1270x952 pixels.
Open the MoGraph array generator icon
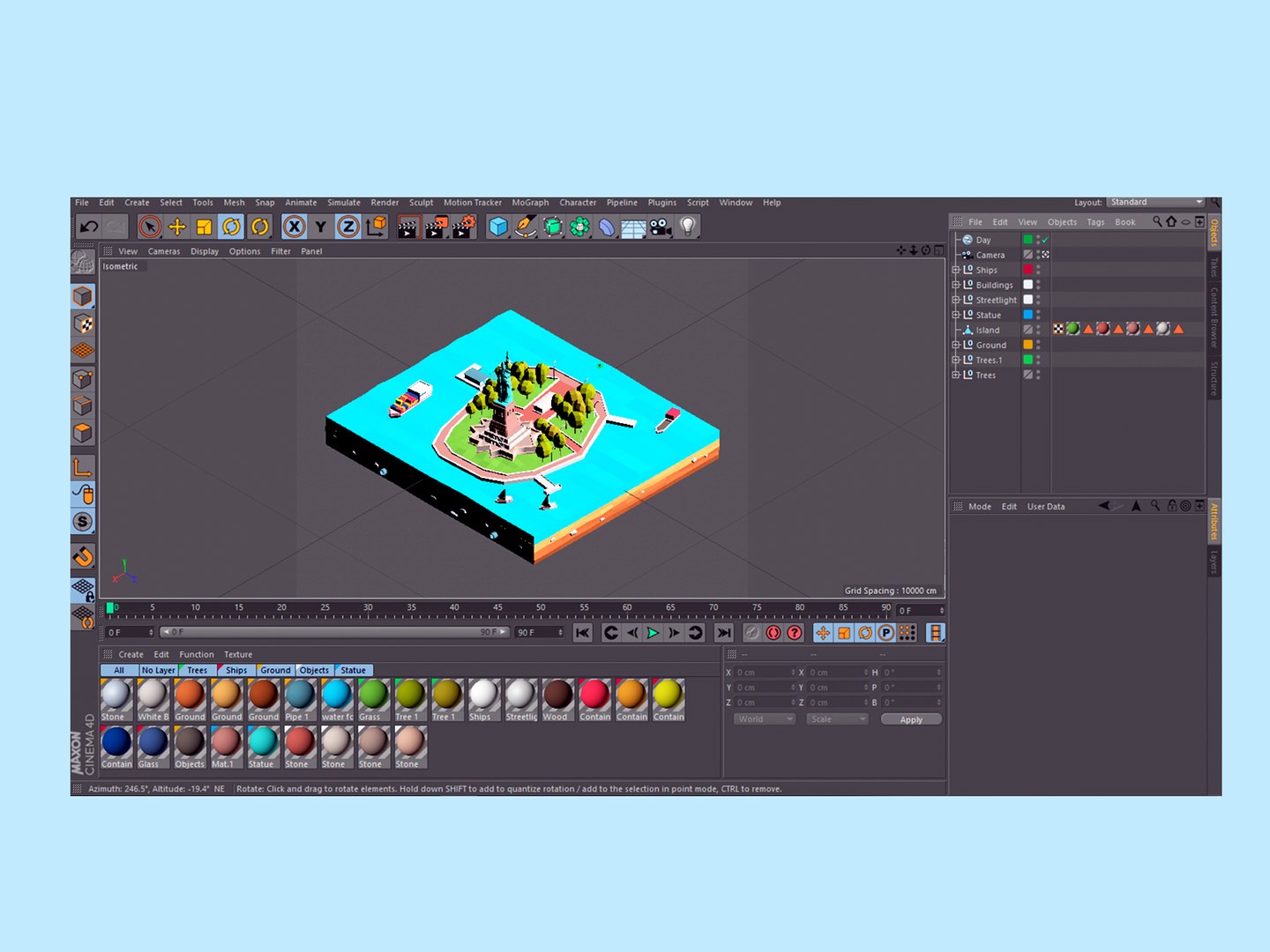click(x=579, y=227)
